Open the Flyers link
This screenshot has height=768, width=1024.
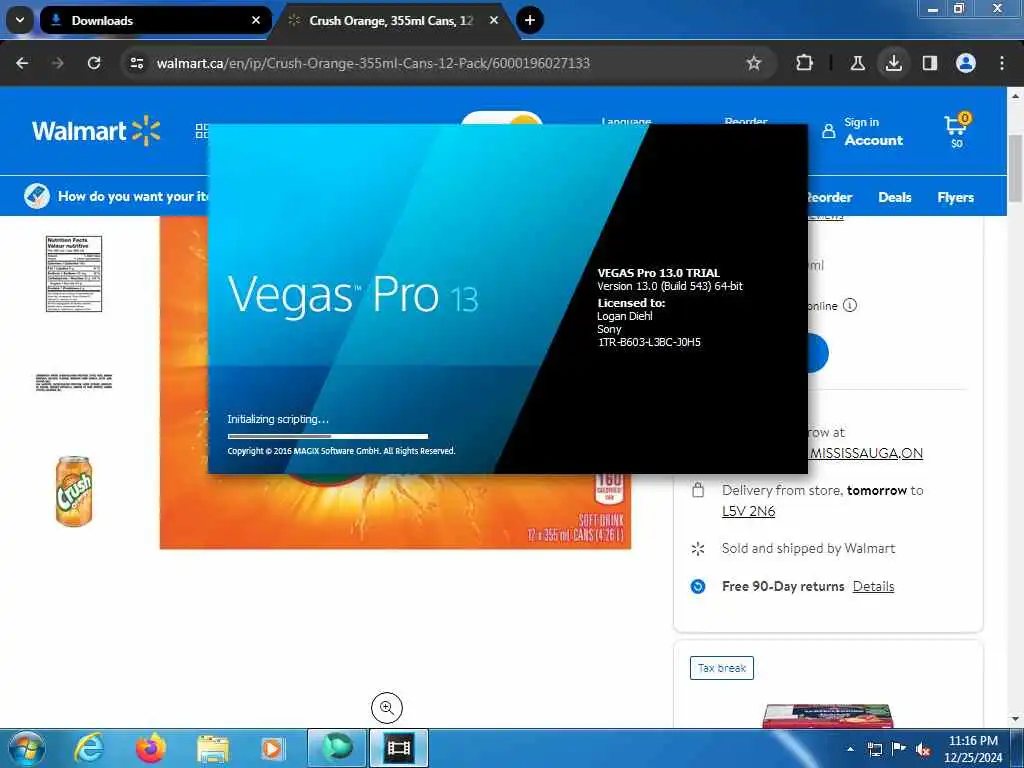955,197
